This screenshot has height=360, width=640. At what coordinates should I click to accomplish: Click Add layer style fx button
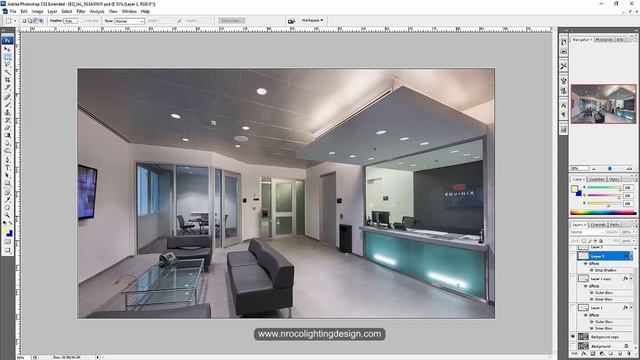click(x=583, y=353)
